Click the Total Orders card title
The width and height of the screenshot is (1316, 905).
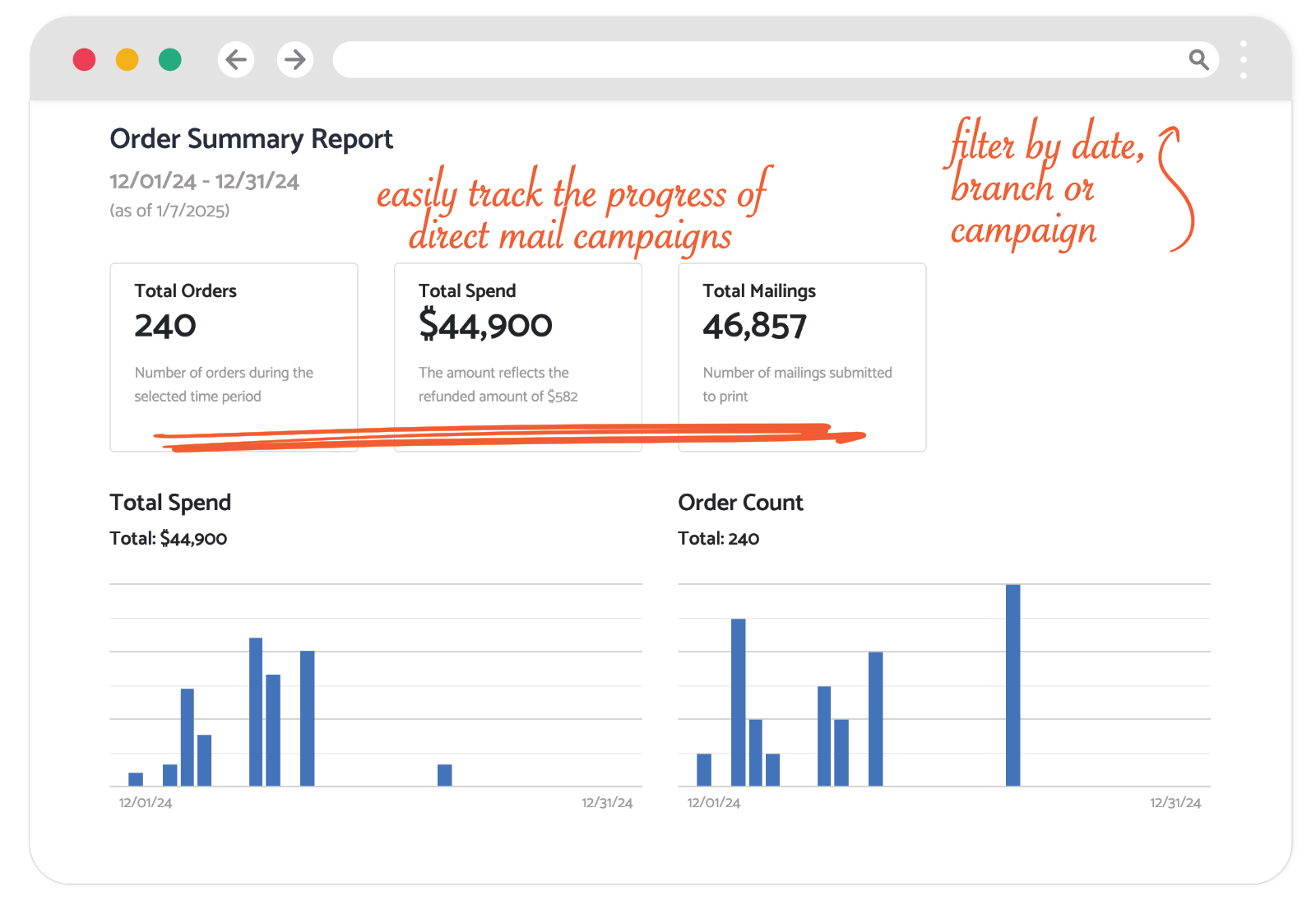click(185, 290)
